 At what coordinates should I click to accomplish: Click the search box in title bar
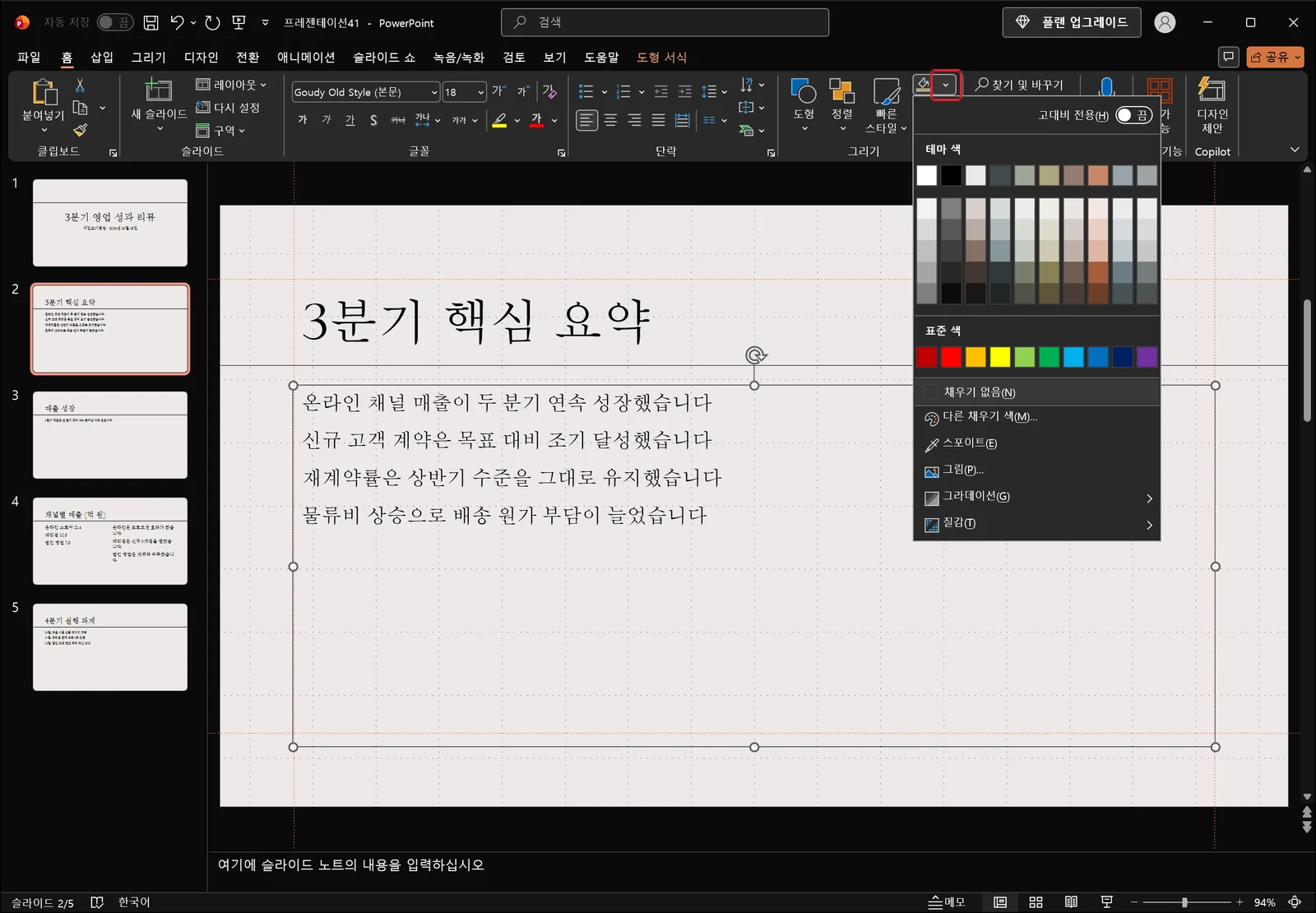click(x=665, y=22)
